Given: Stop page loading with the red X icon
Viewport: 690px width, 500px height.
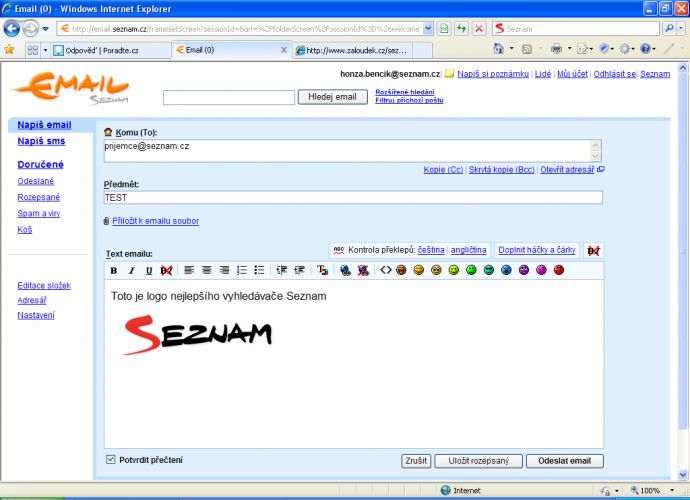Looking at the screenshot, I should (x=479, y=29).
